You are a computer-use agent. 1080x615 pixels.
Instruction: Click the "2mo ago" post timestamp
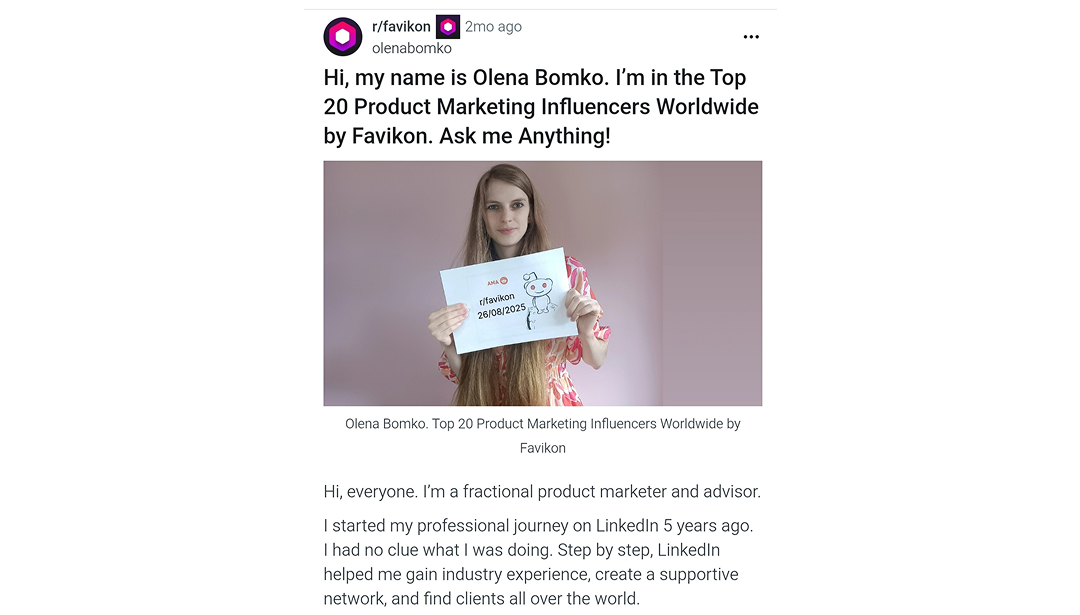coord(493,27)
